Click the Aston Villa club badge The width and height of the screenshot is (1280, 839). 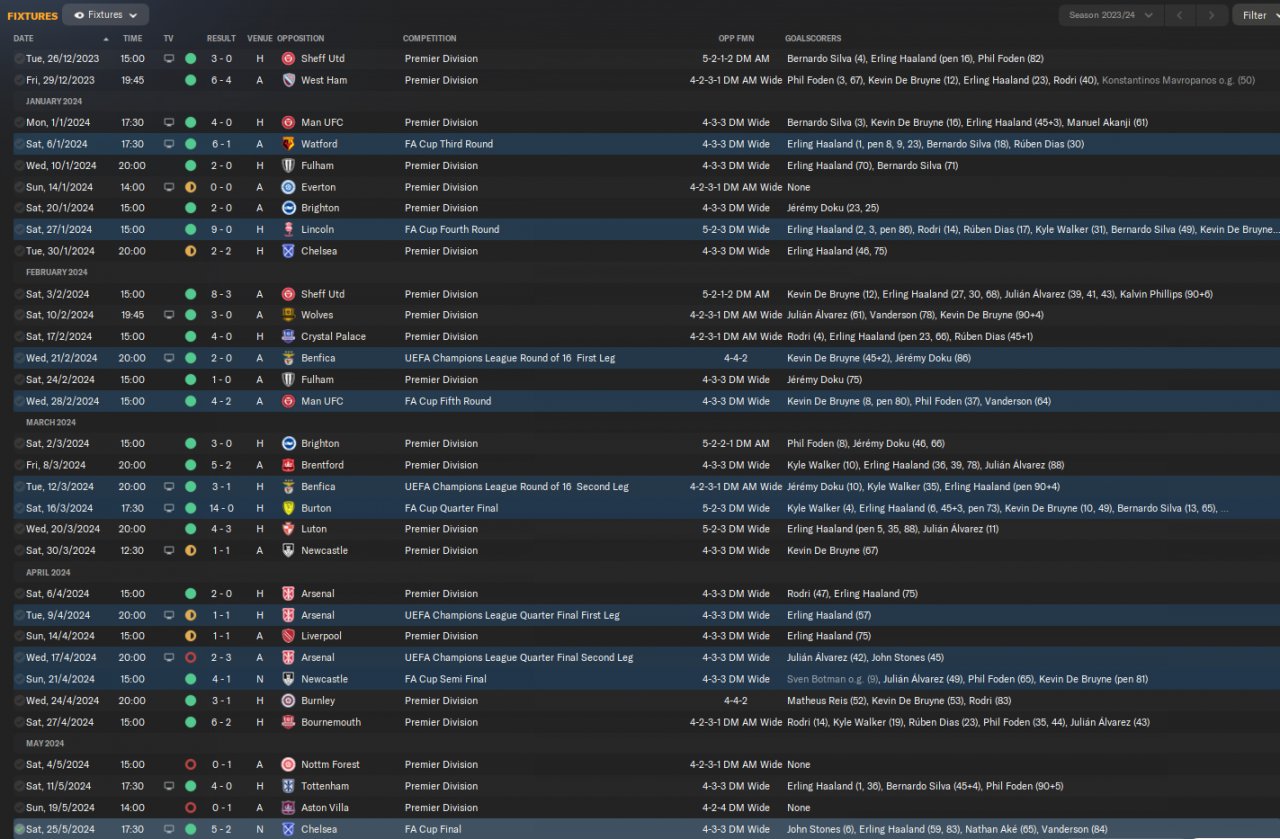(x=288, y=808)
